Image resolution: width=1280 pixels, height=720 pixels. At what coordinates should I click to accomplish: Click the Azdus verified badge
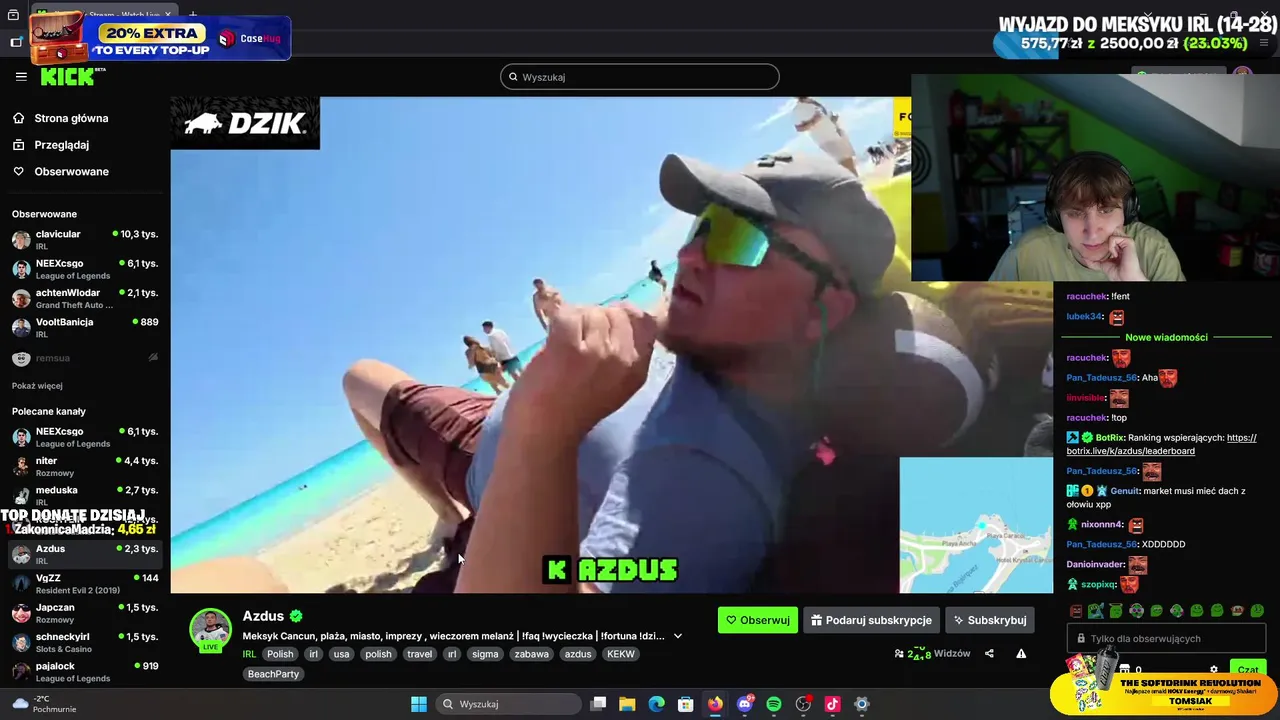(x=296, y=616)
